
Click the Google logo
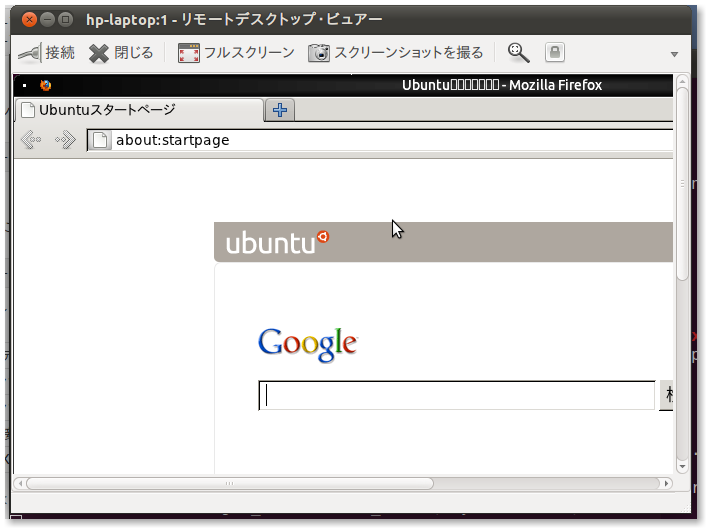click(x=308, y=344)
